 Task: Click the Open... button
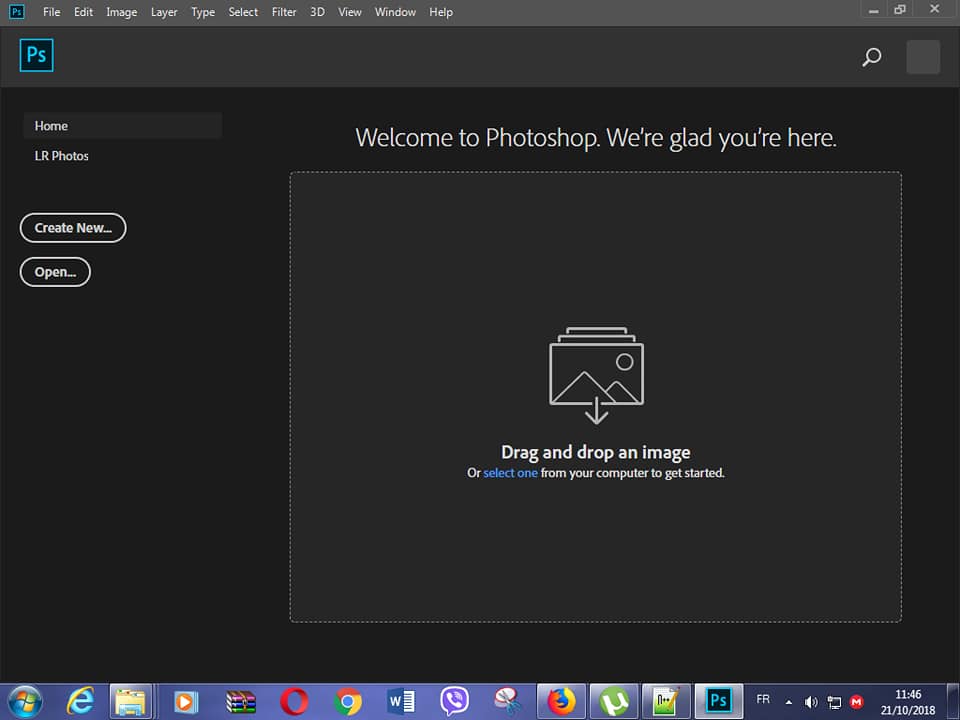[55, 272]
